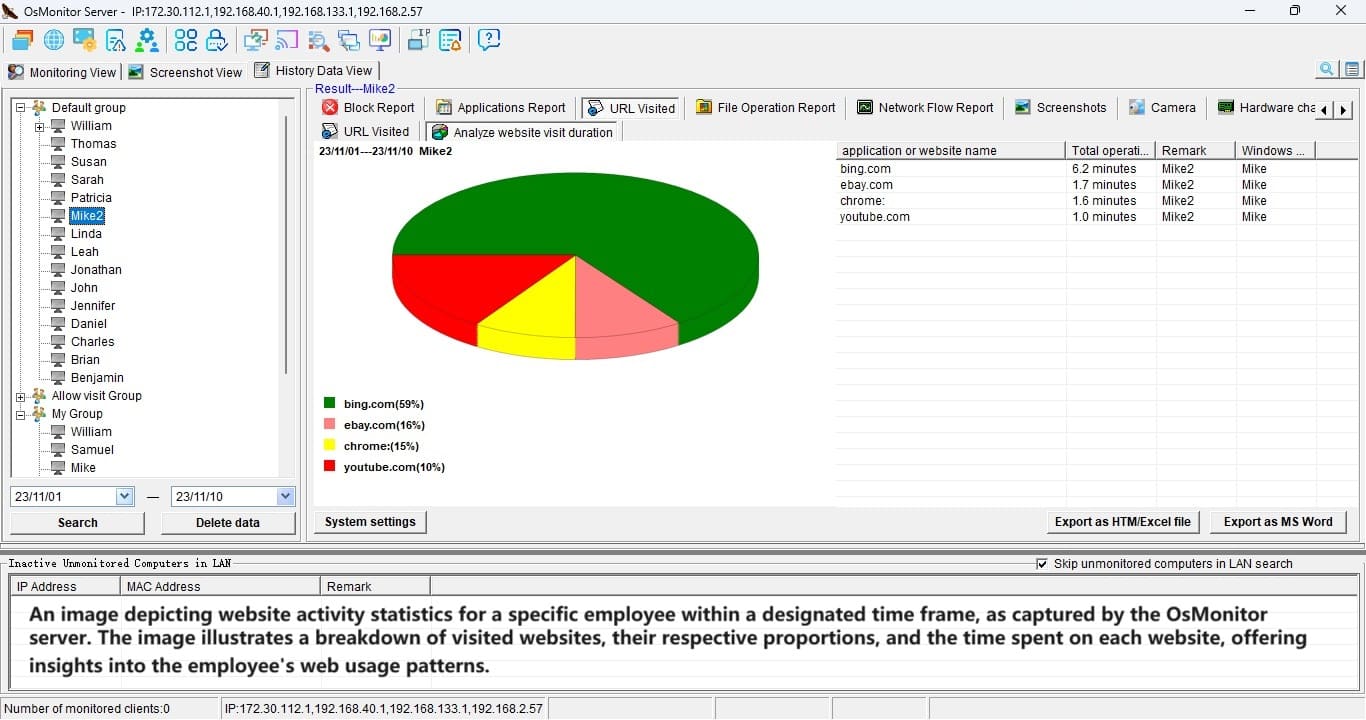Screen dimensions: 1366x720
Task: Open System settings
Action: (x=370, y=521)
